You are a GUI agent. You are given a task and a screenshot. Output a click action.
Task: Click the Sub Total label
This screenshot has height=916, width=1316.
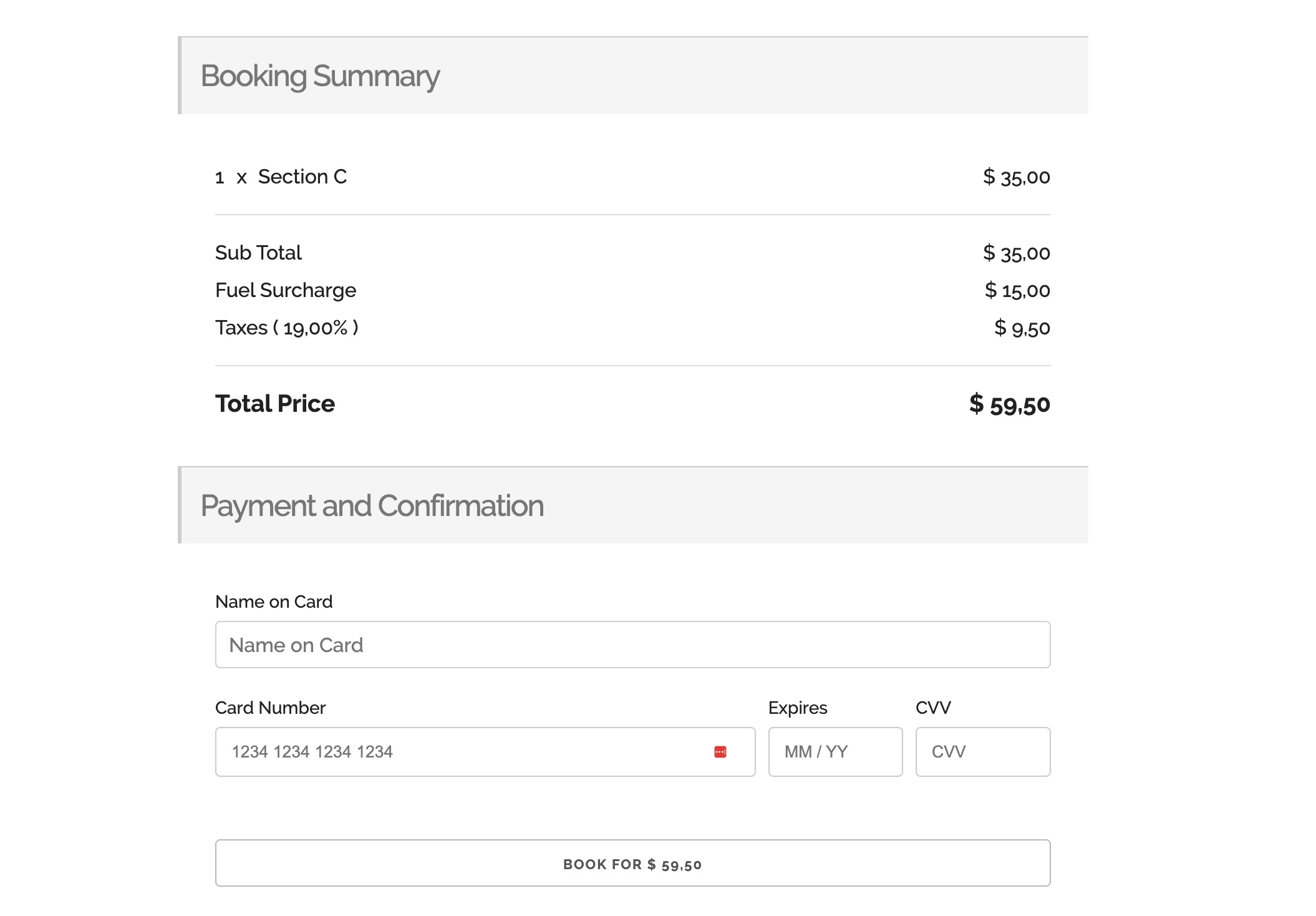[x=258, y=253]
